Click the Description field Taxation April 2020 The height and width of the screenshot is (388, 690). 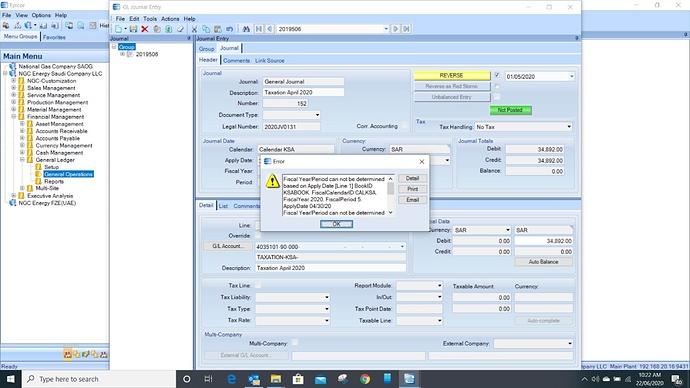(303, 92)
